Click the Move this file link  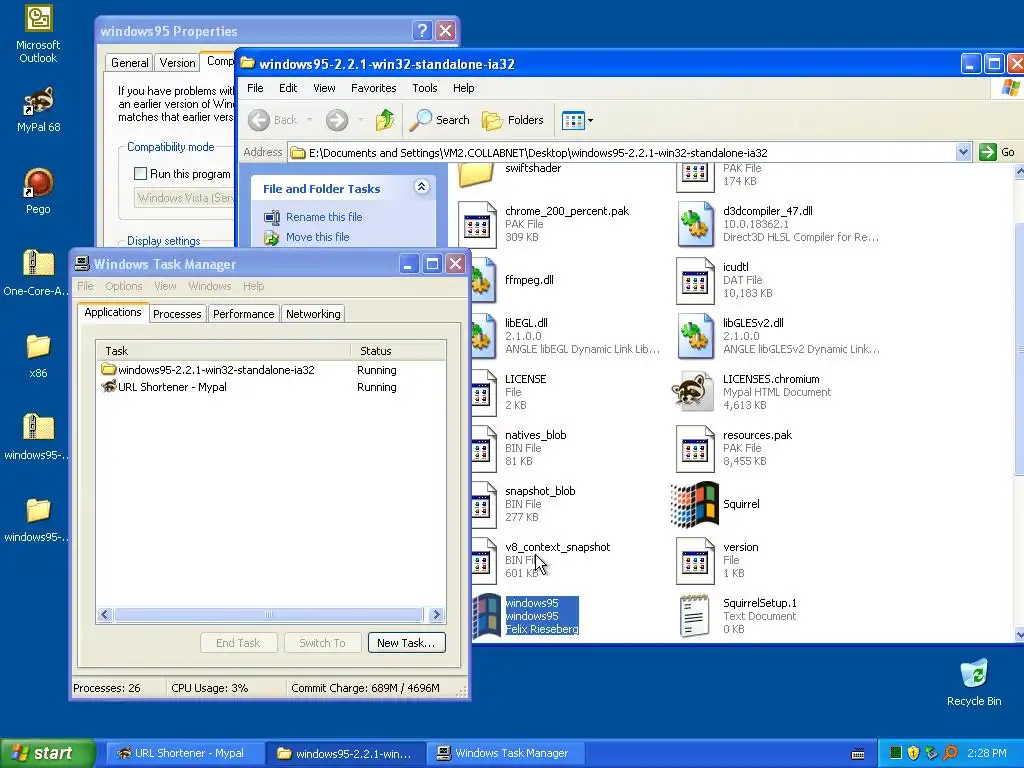[317, 237]
